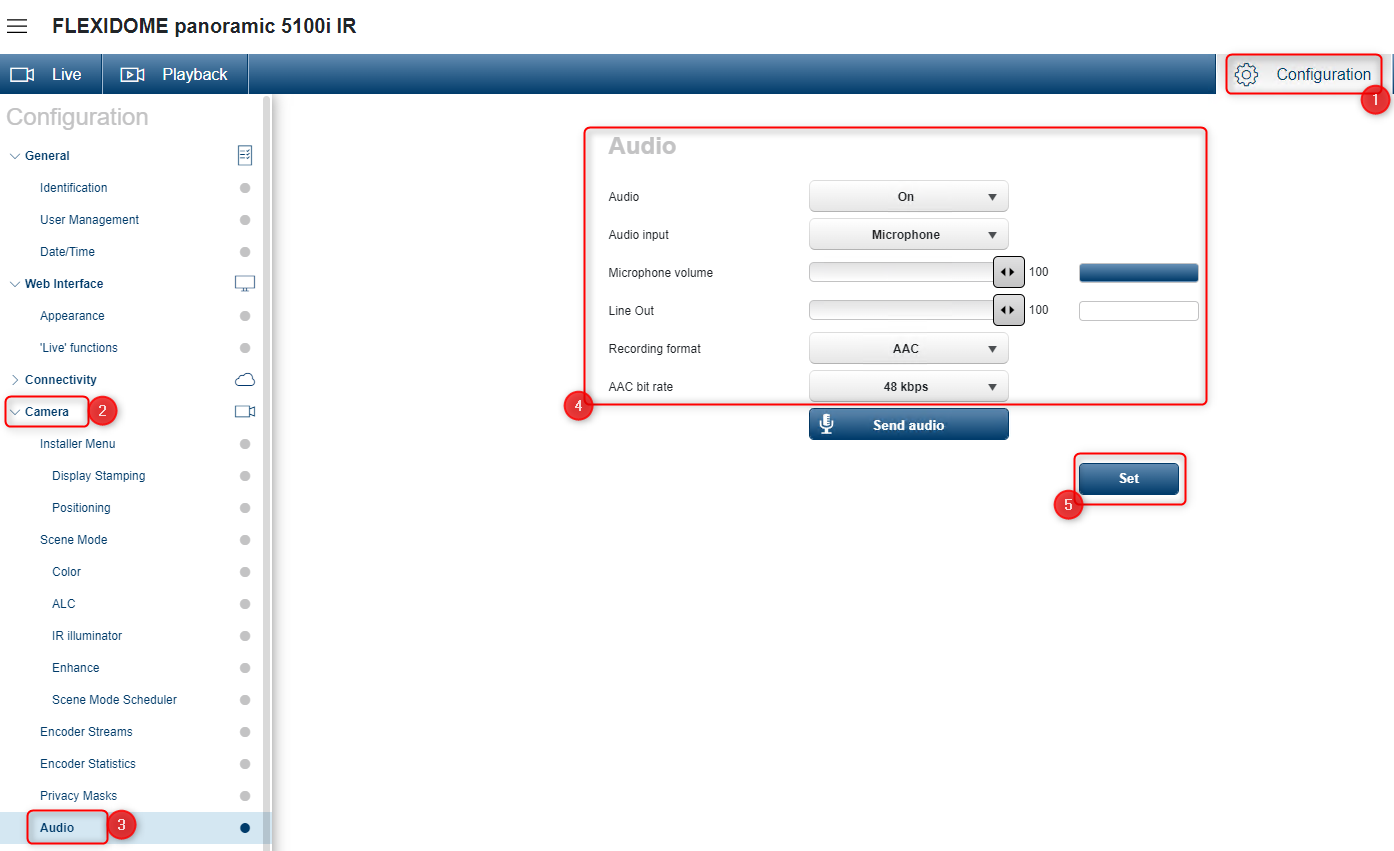This screenshot has width=1394, height=851.
Task: Collapse the General section chevron
Action: tap(14, 155)
